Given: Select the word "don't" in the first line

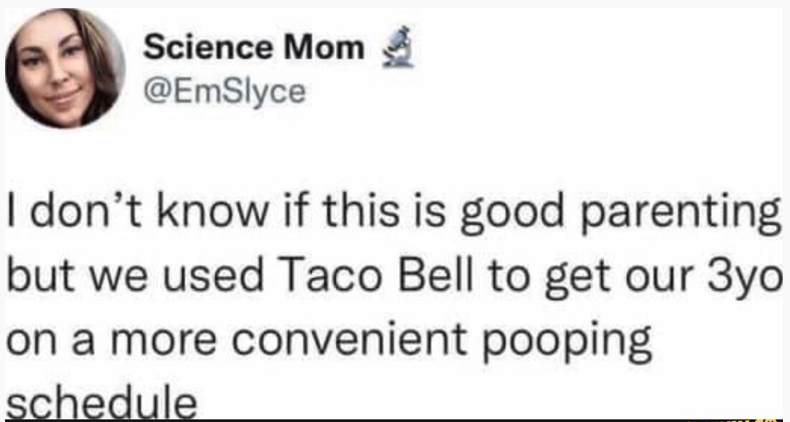Looking at the screenshot, I should (89, 212).
